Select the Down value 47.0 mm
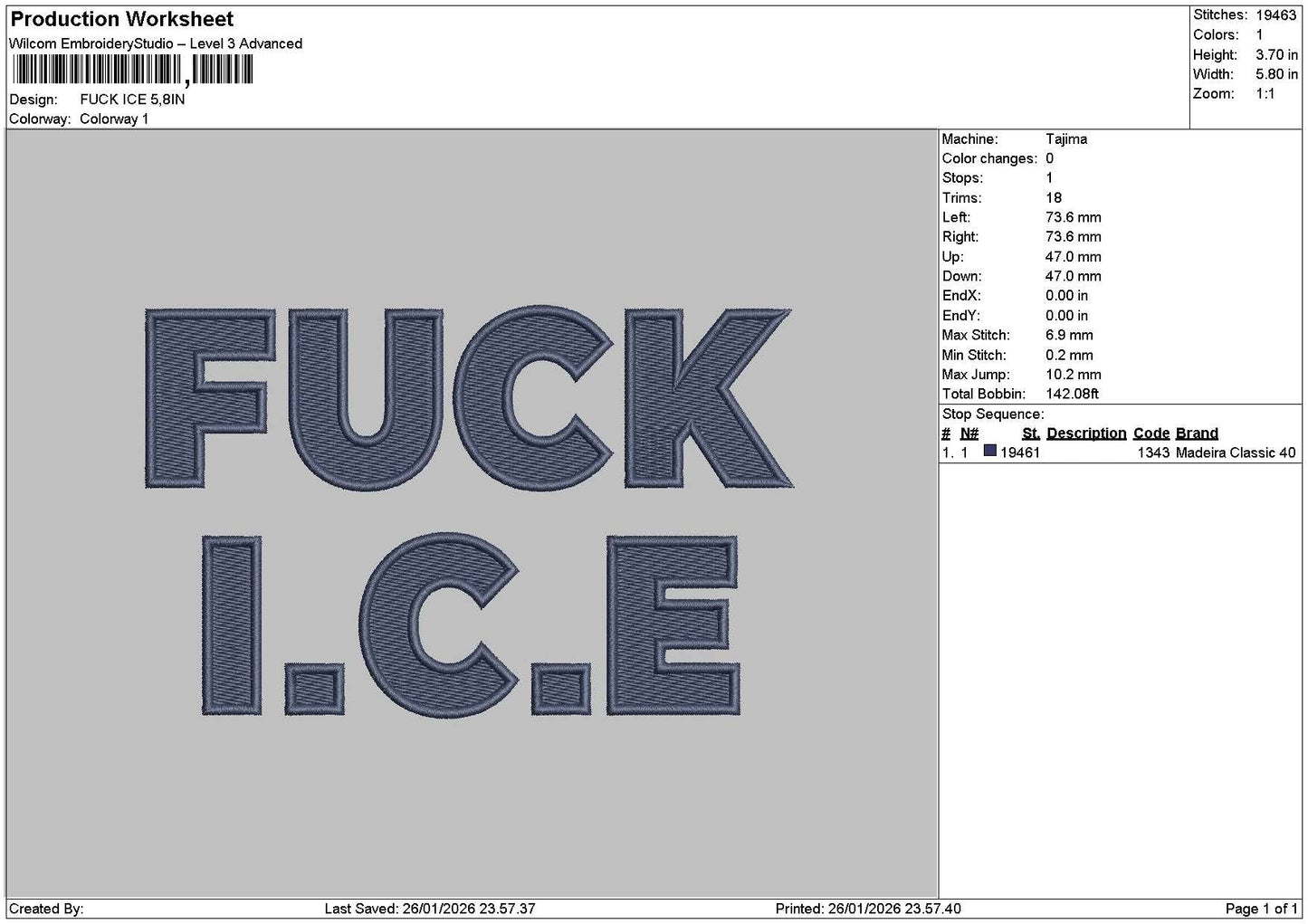 tap(1074, 277)
